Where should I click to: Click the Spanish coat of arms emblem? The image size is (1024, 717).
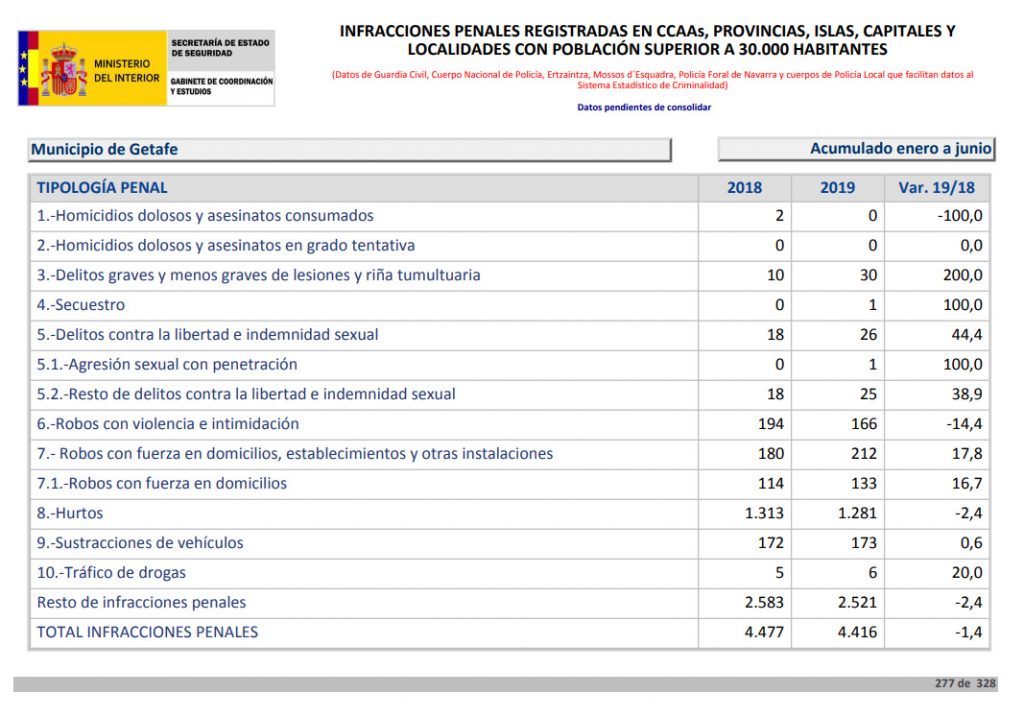click(64, 69)
